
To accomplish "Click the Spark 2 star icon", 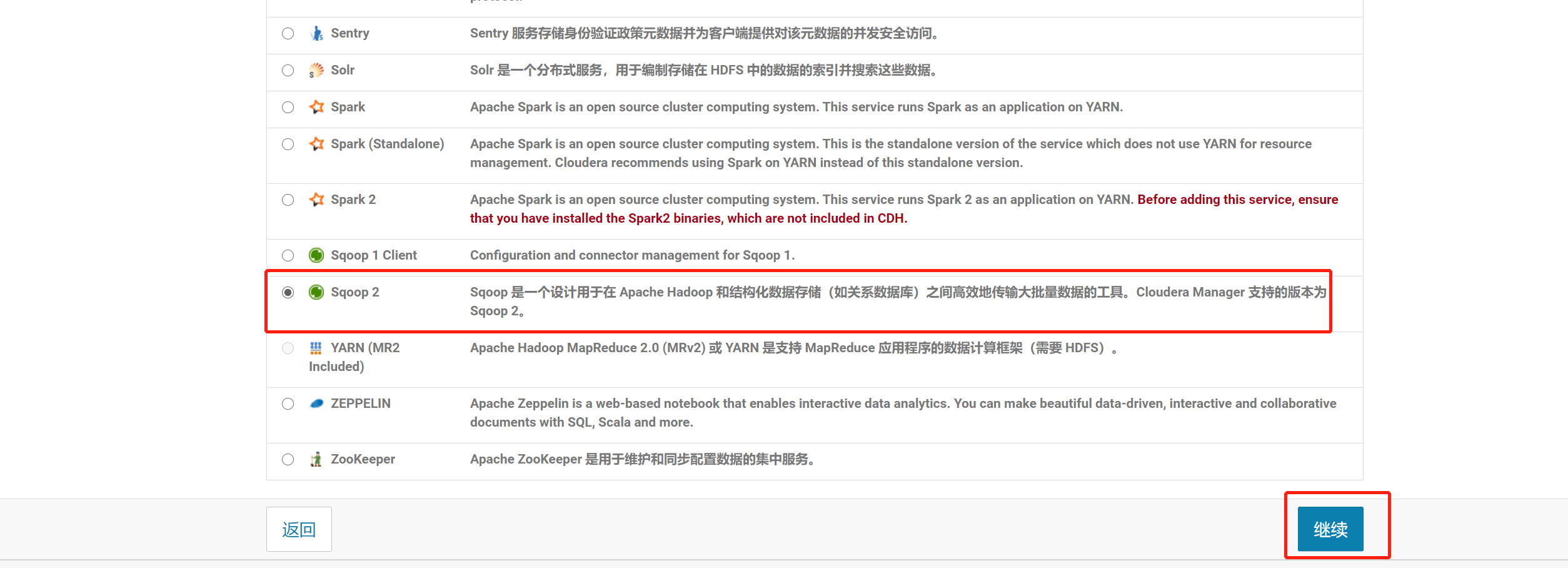I will pos(317,200).
